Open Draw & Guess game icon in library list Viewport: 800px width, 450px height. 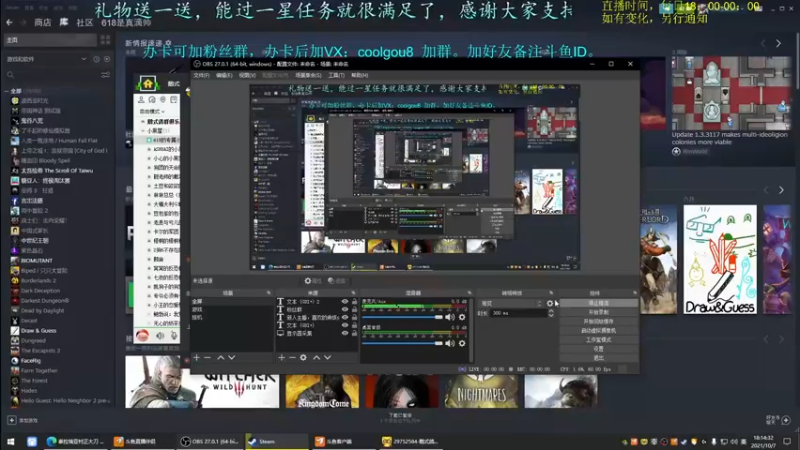pyautogui.click(x=15, y=331)
